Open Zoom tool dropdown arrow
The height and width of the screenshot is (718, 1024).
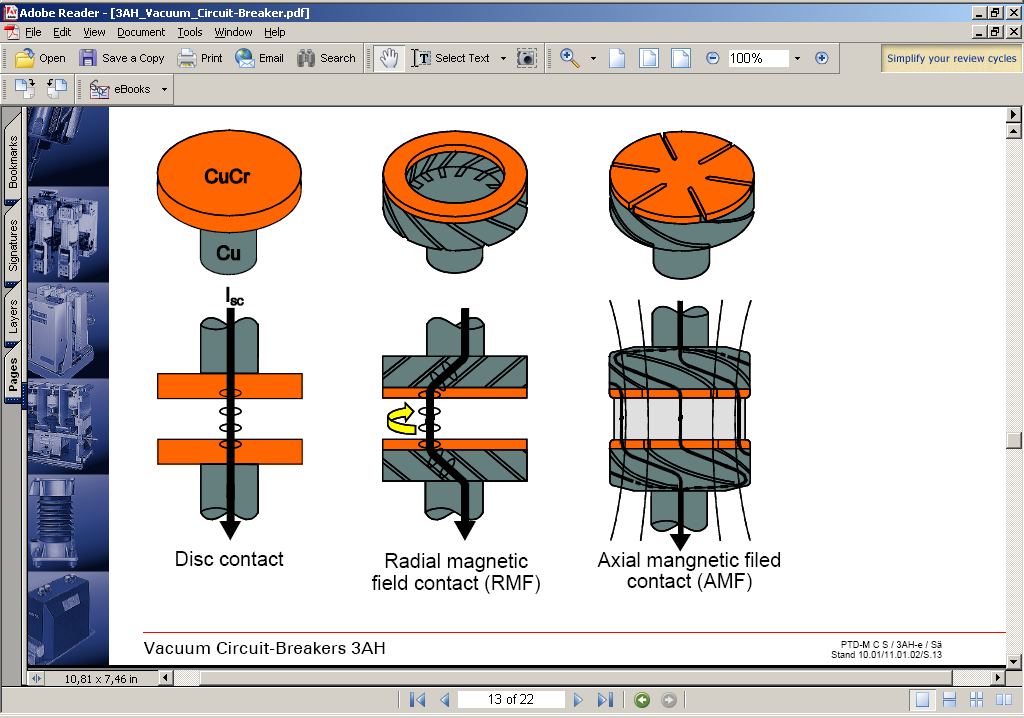click(x=593, y=58)
